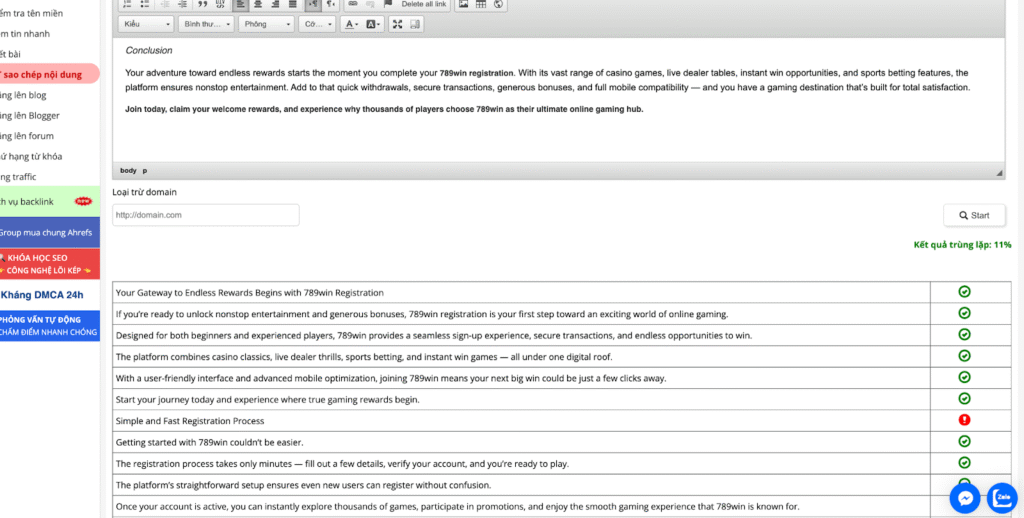The image size is (1024, 518).
Task: Click the Delete all link button
Action: point(424,4)
